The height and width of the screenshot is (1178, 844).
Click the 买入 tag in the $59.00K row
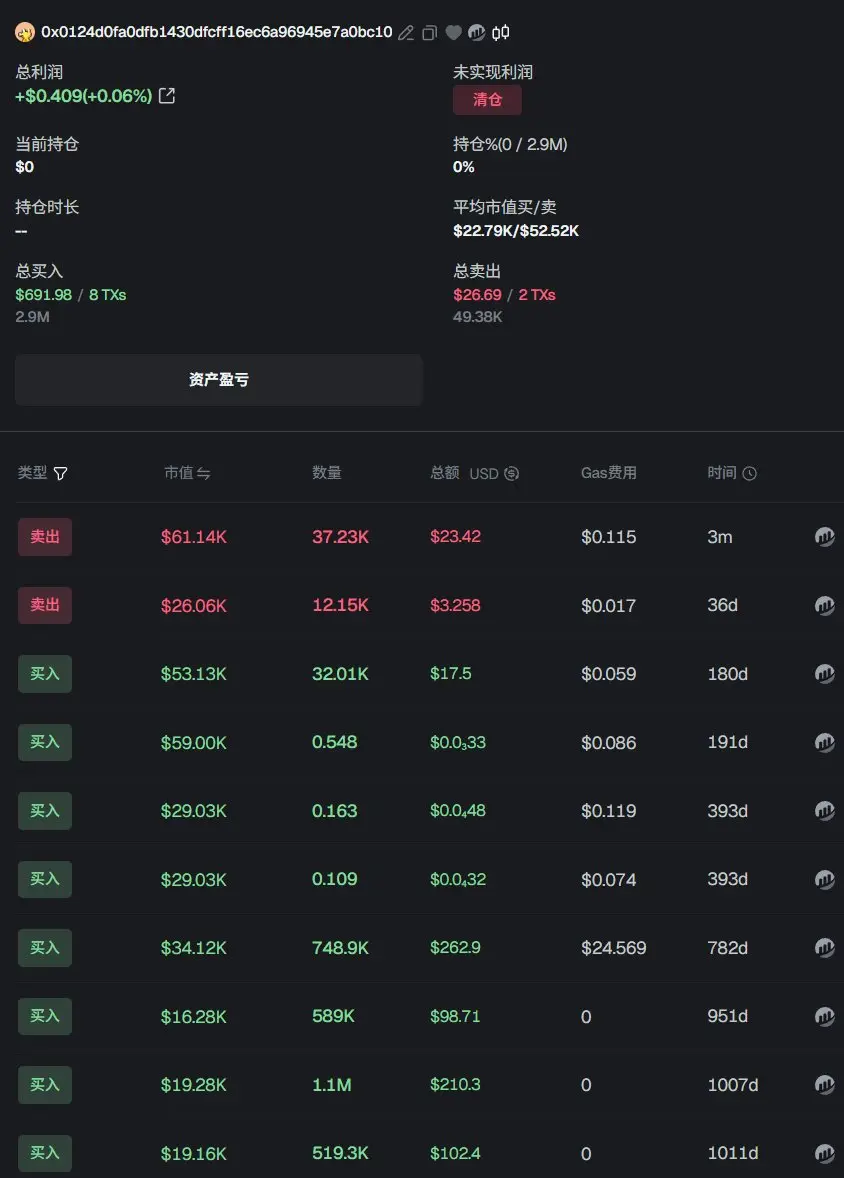[45, 742]
